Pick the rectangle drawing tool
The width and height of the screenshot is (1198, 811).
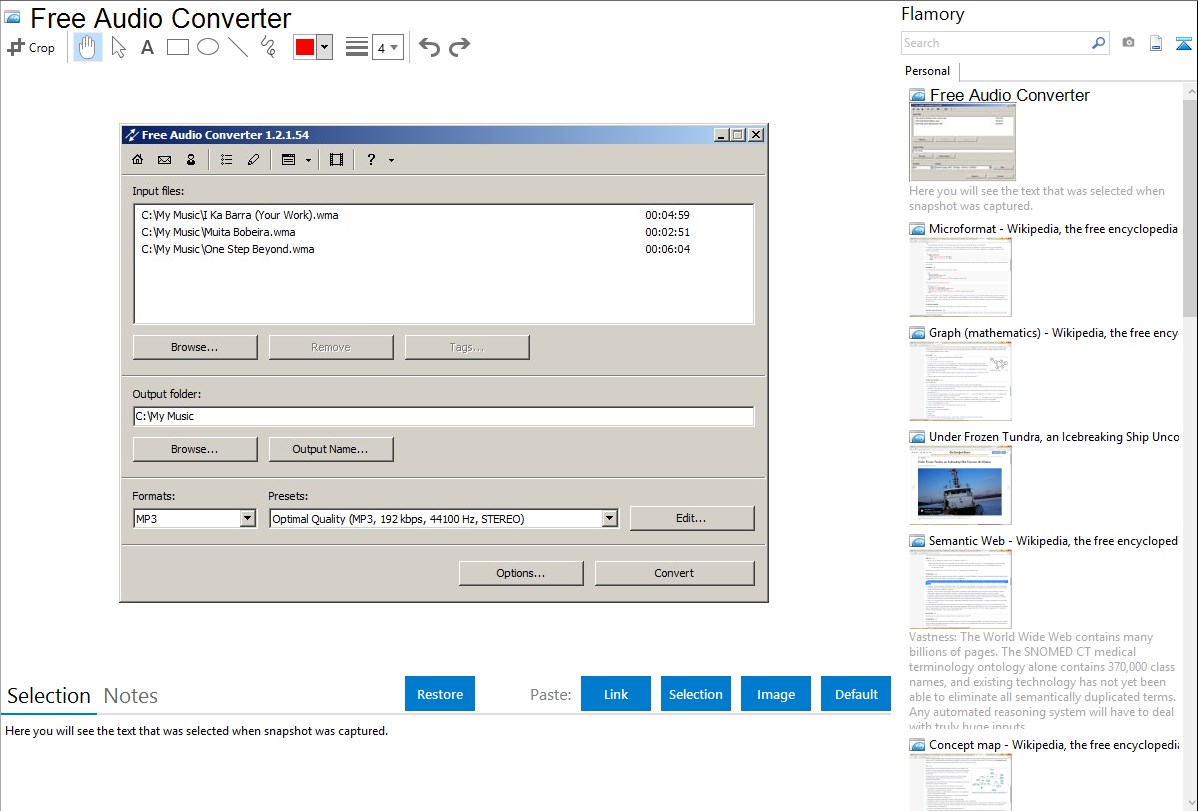pos(177,47)
